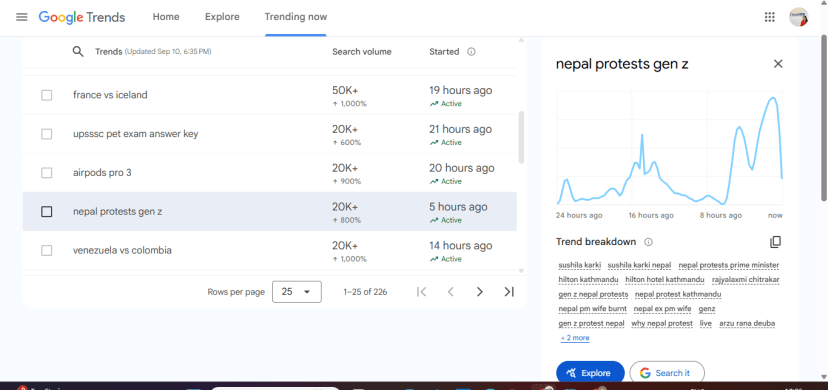Image resolution: width=828 pixels, height=390 pixels.
Task: Open the hilton hotel kathmandu query
Action: click(665, 279)
